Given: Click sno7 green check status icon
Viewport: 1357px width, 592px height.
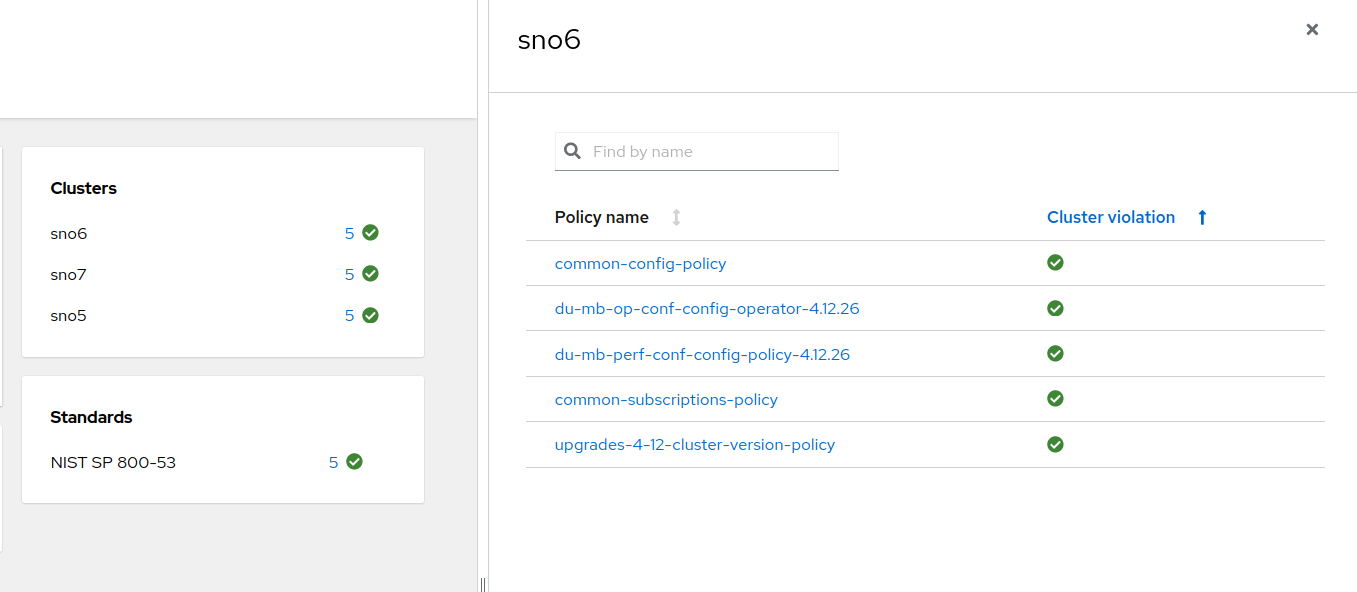Looking at the screenshot, I should (x=370, y=274).
